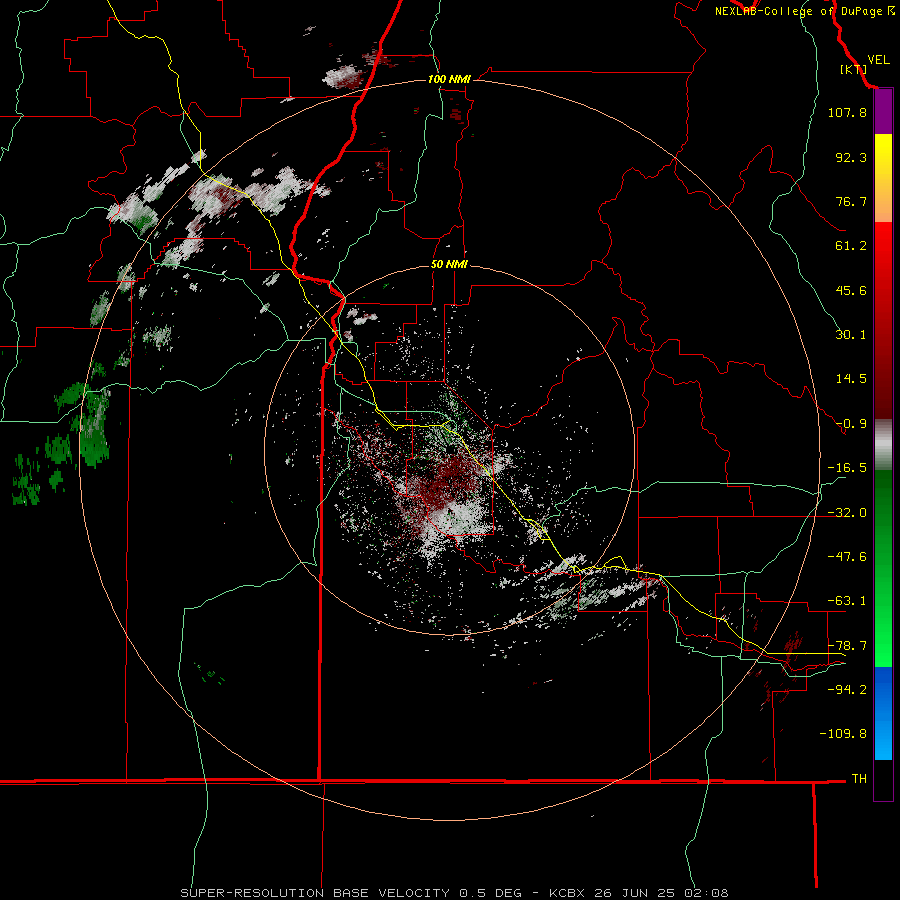This screenshot has height=900, width=900.
Task: Click the 50 NMI range ring label
Action: click(x=449, y=264)
